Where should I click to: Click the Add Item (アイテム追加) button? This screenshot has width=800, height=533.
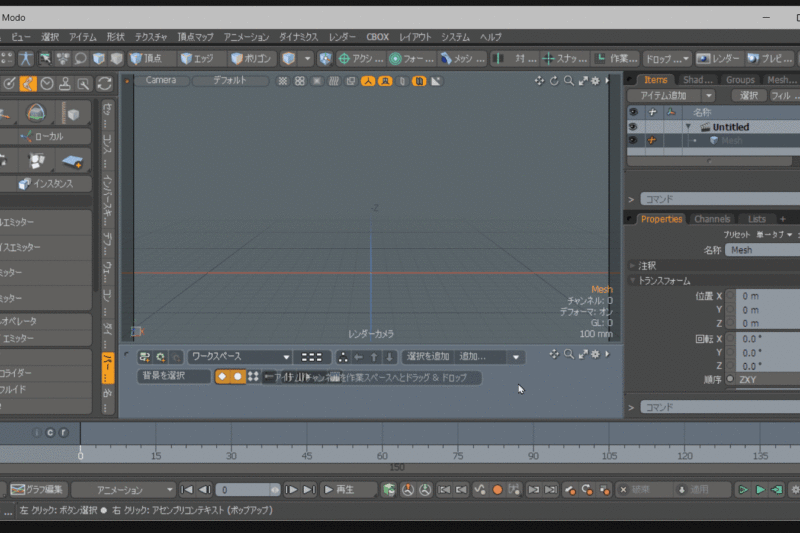pos(663,95)
